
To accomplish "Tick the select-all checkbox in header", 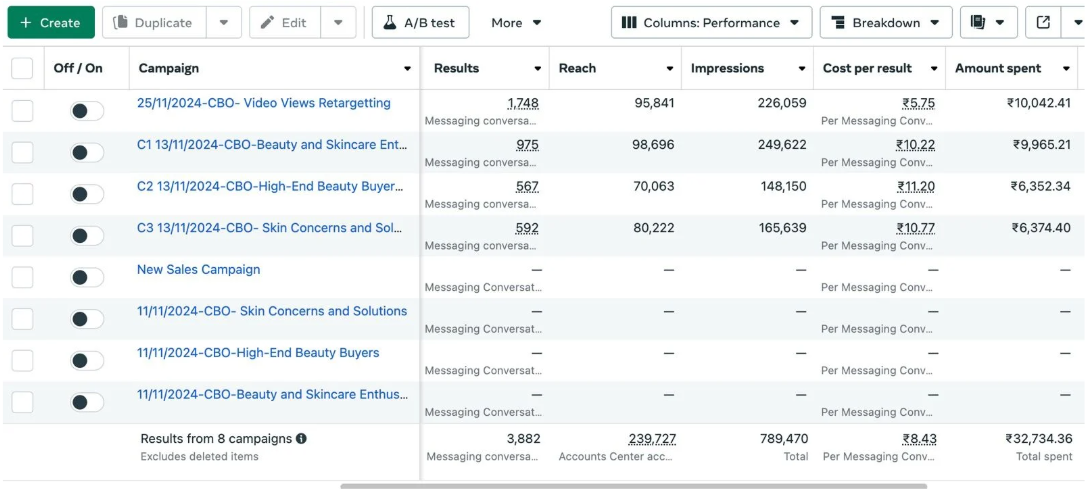I will pyautogui.click(x=22, y=68).
